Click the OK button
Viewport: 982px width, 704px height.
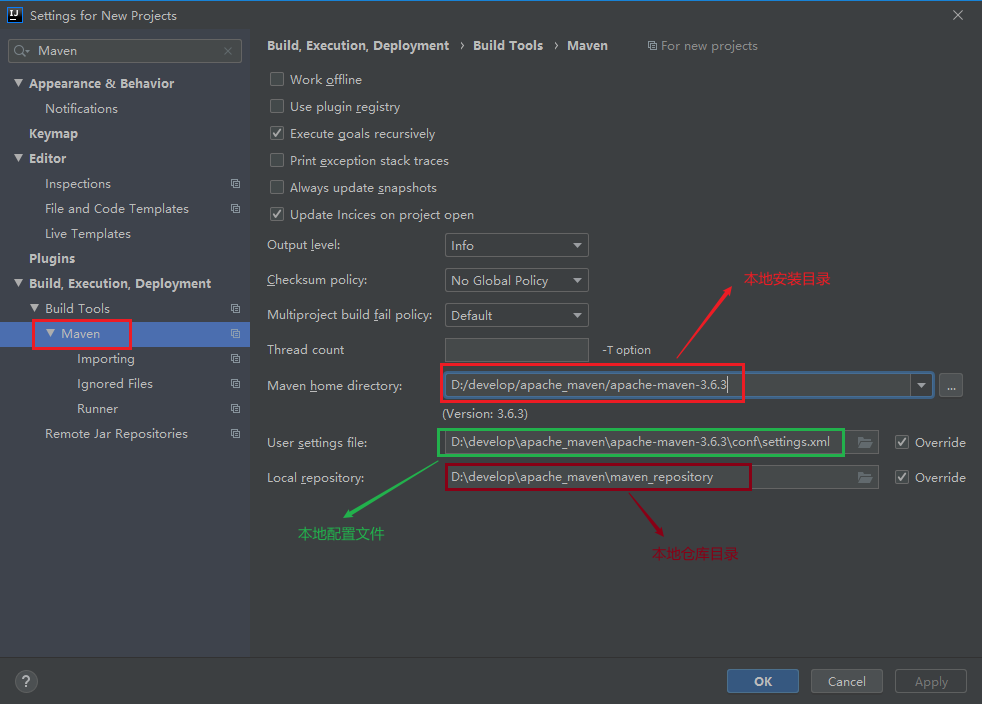coord(763,681)
